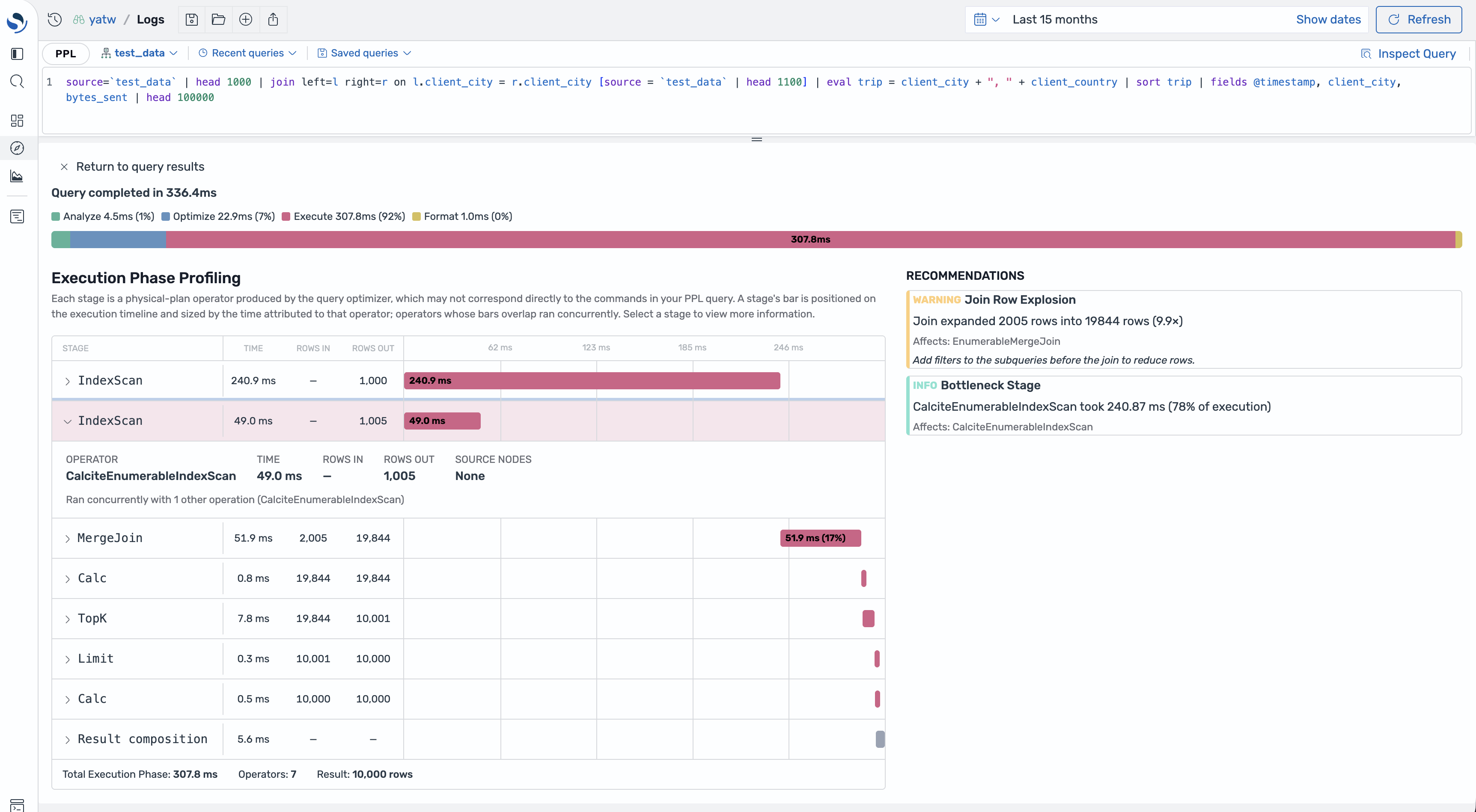This screenshot has height=812, width=1476.
Task: Expand the Result composition row
Action: (x=68, y=739)
